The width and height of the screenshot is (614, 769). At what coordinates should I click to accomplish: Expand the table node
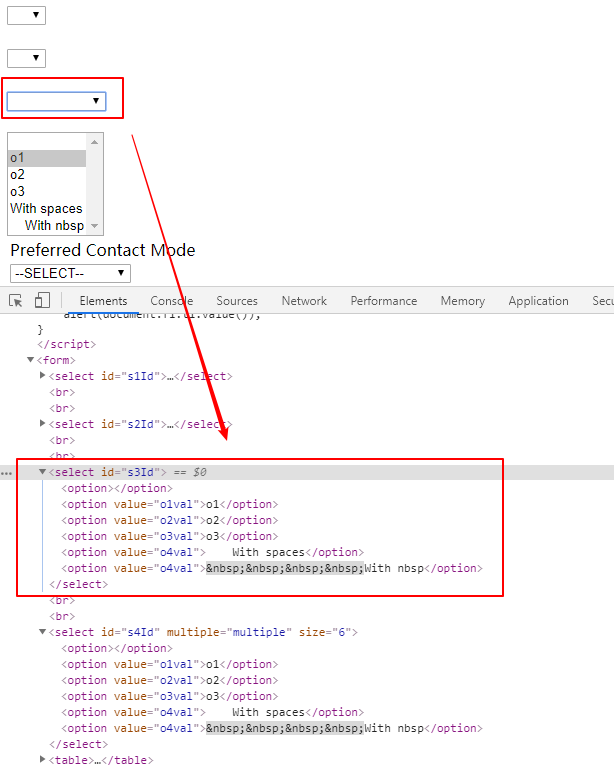pos(42,759)
